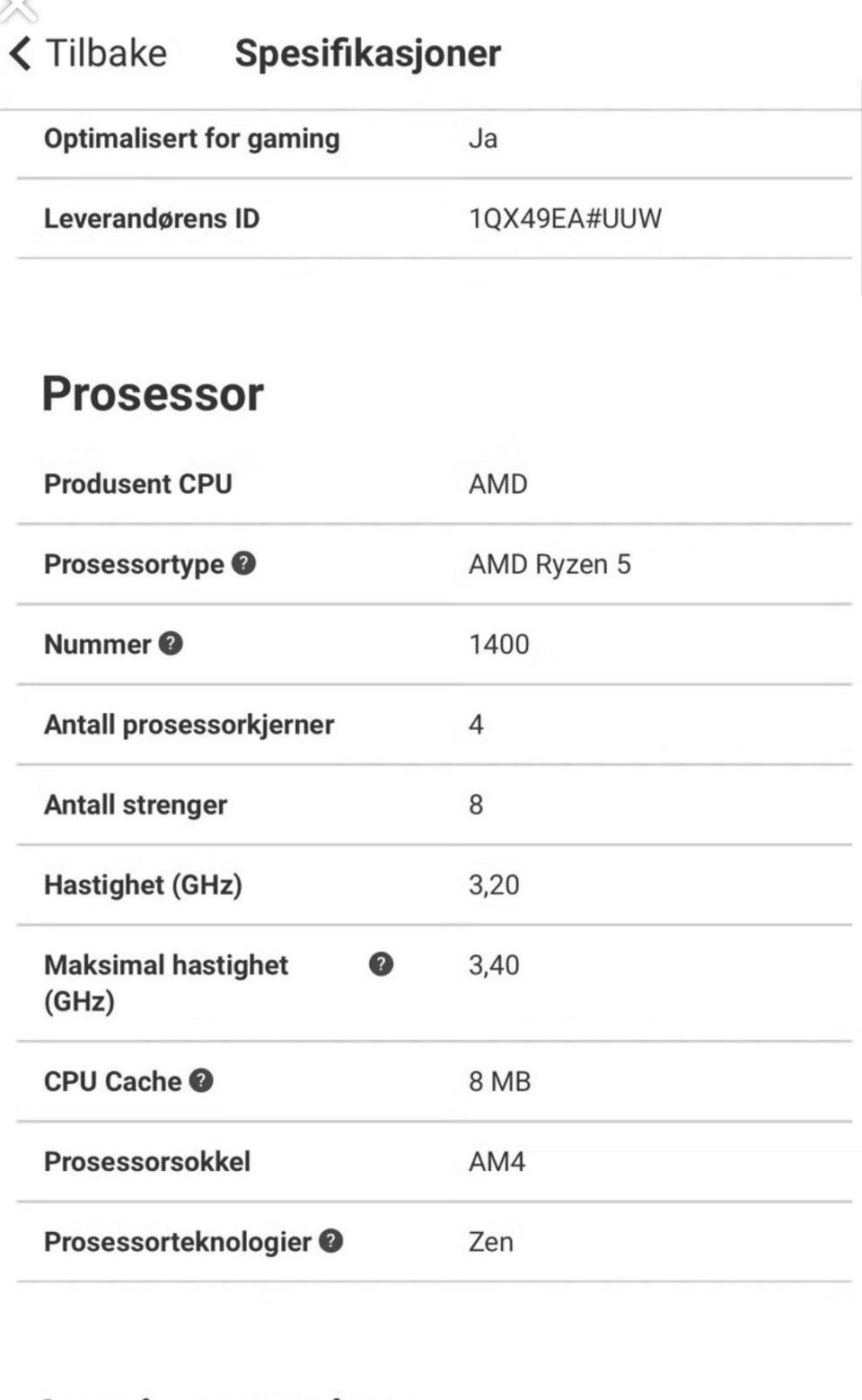Viewport: 862px width, 1400px height.
Task: Select the Antall prosessorkjerner row
Action: pos(434,725)
